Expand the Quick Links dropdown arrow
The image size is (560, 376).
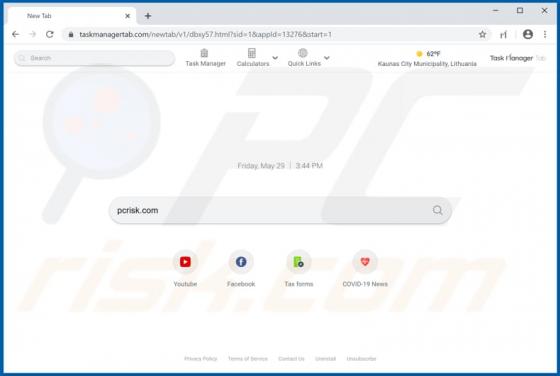click(326, 58)
